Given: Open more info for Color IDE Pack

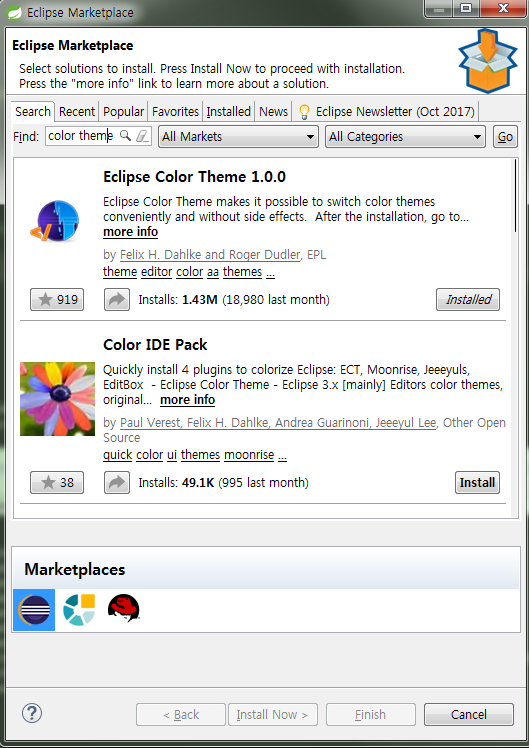Looking at the screenshot, I should click(187, 400).
